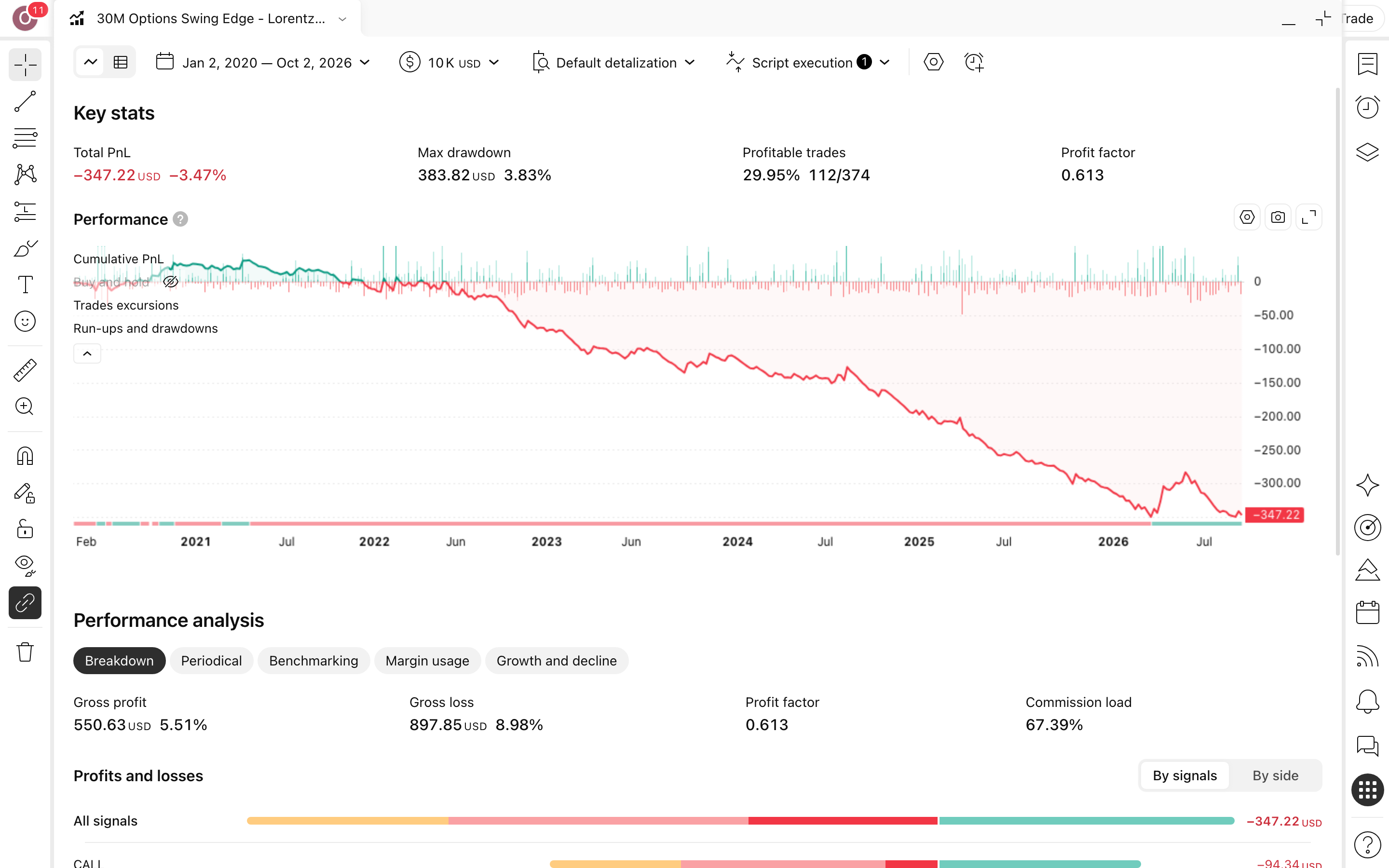1389x868 pixels.
Task: Expand Script execution dropdown
Action: coord(809,63)
